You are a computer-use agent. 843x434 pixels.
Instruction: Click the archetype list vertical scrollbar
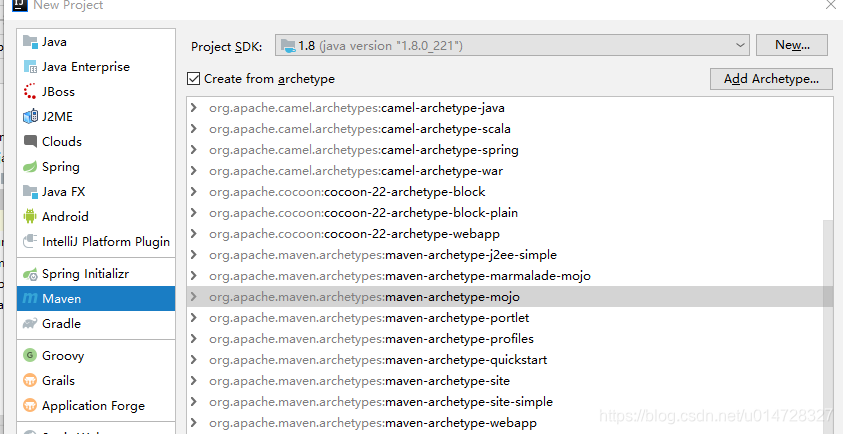click(828, 327)
